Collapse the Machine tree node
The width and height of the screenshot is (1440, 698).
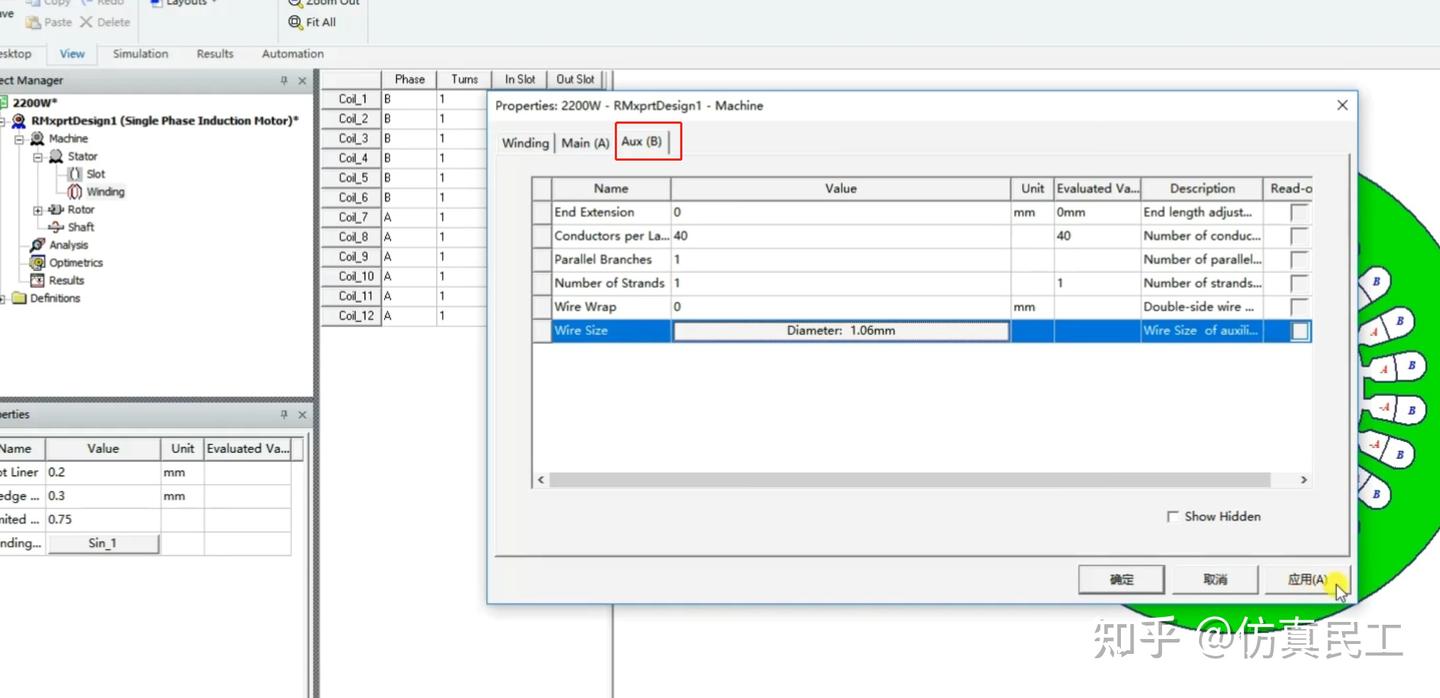19,139
